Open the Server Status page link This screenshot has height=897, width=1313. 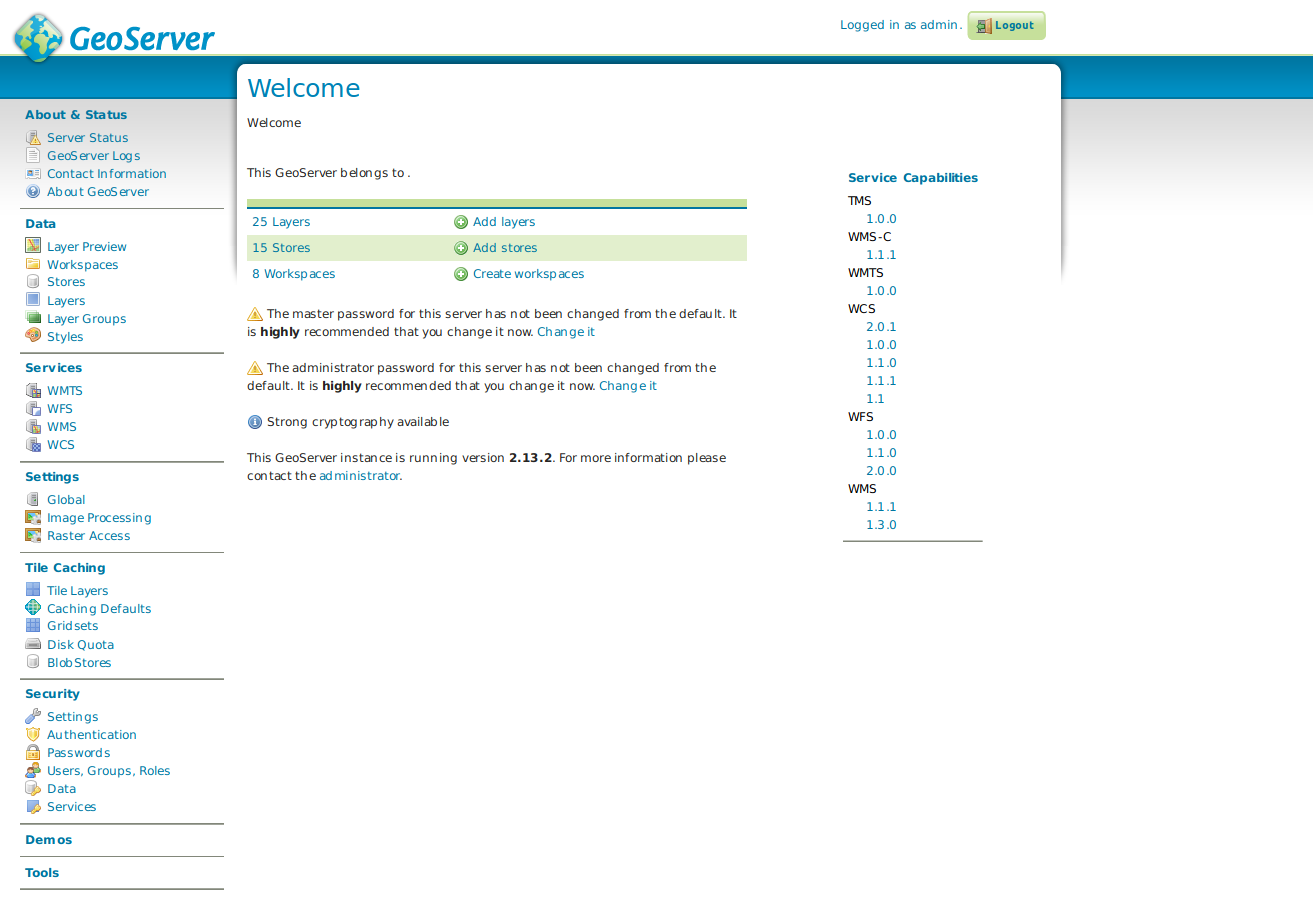[x=88, y=138]
